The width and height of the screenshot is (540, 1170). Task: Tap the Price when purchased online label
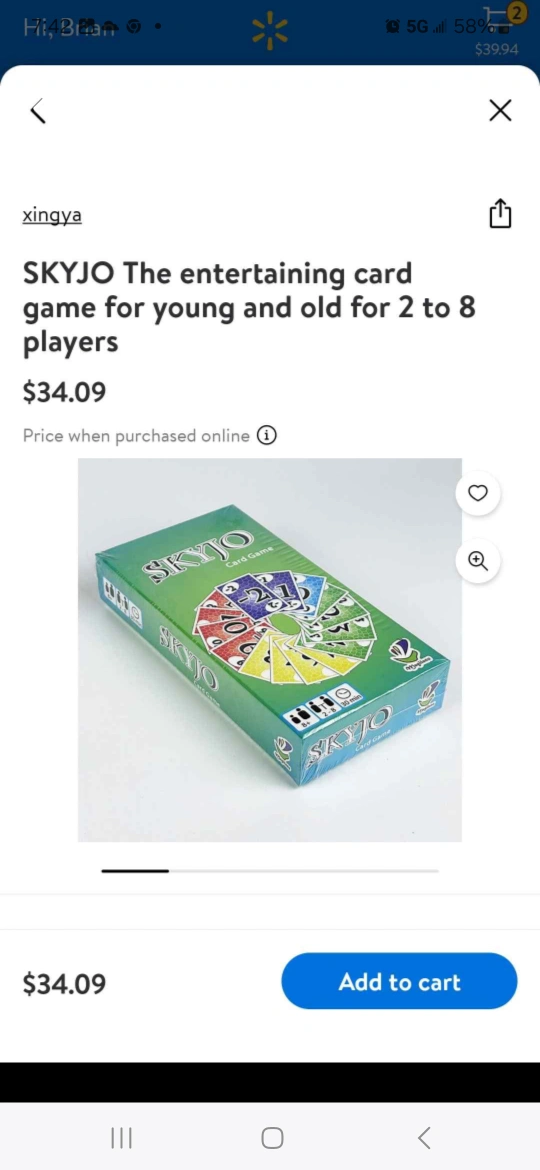tap(136, 436)
